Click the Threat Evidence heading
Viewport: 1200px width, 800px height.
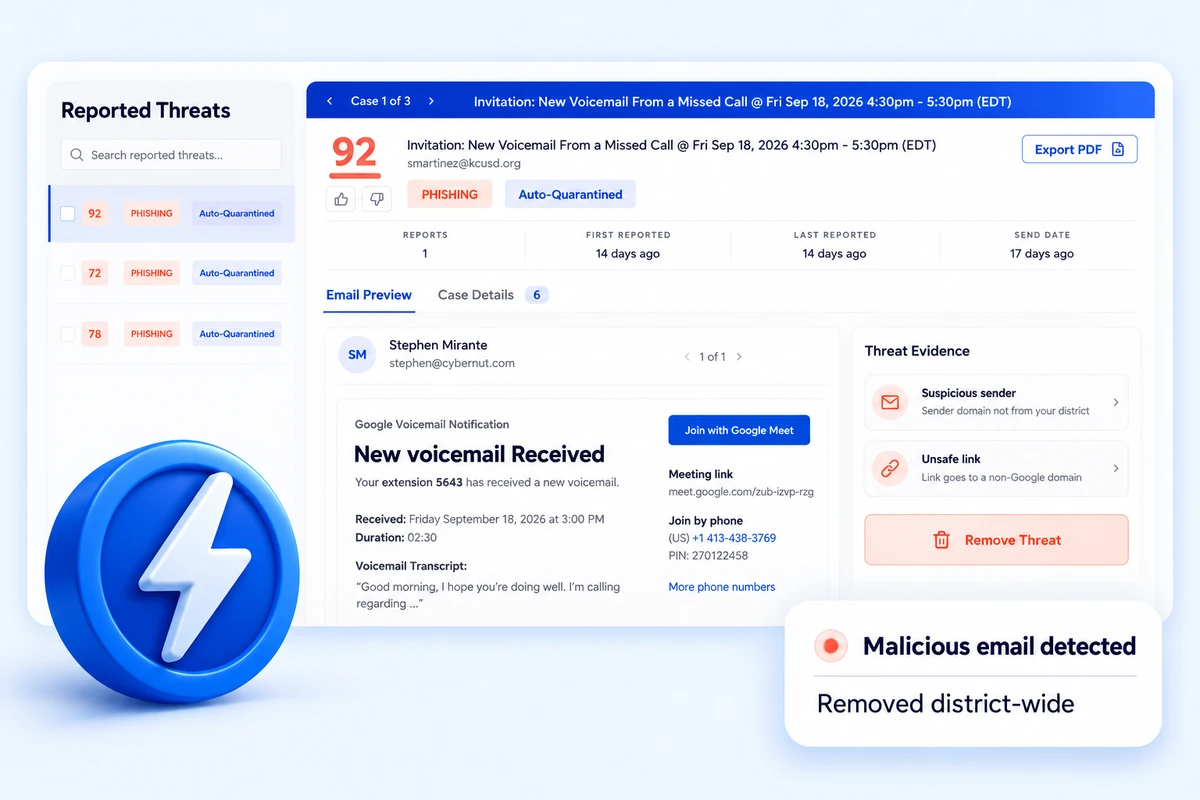[x=917, y=351]
